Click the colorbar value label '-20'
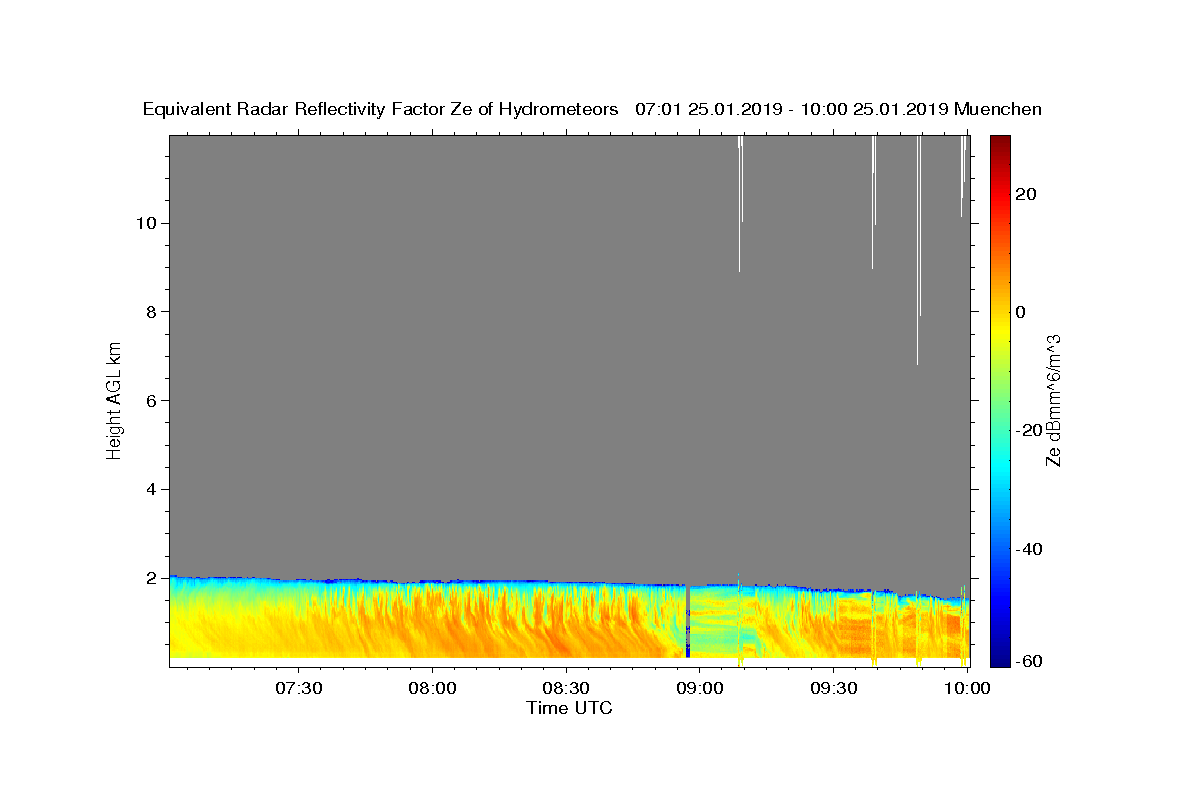The width and height of the screenshot is (1200, 800). pos(1029,430)
